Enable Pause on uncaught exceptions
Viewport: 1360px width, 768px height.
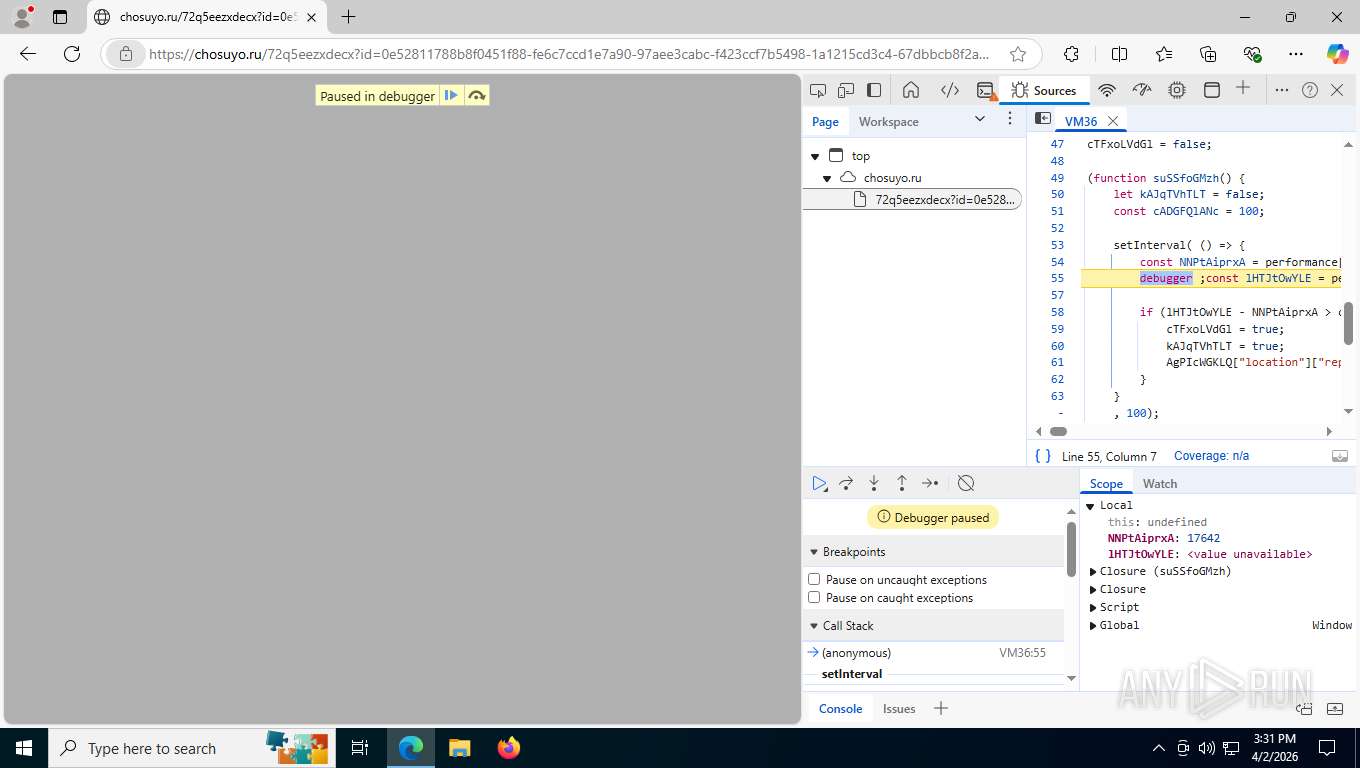pyautogui.click(x=814, y=579)
